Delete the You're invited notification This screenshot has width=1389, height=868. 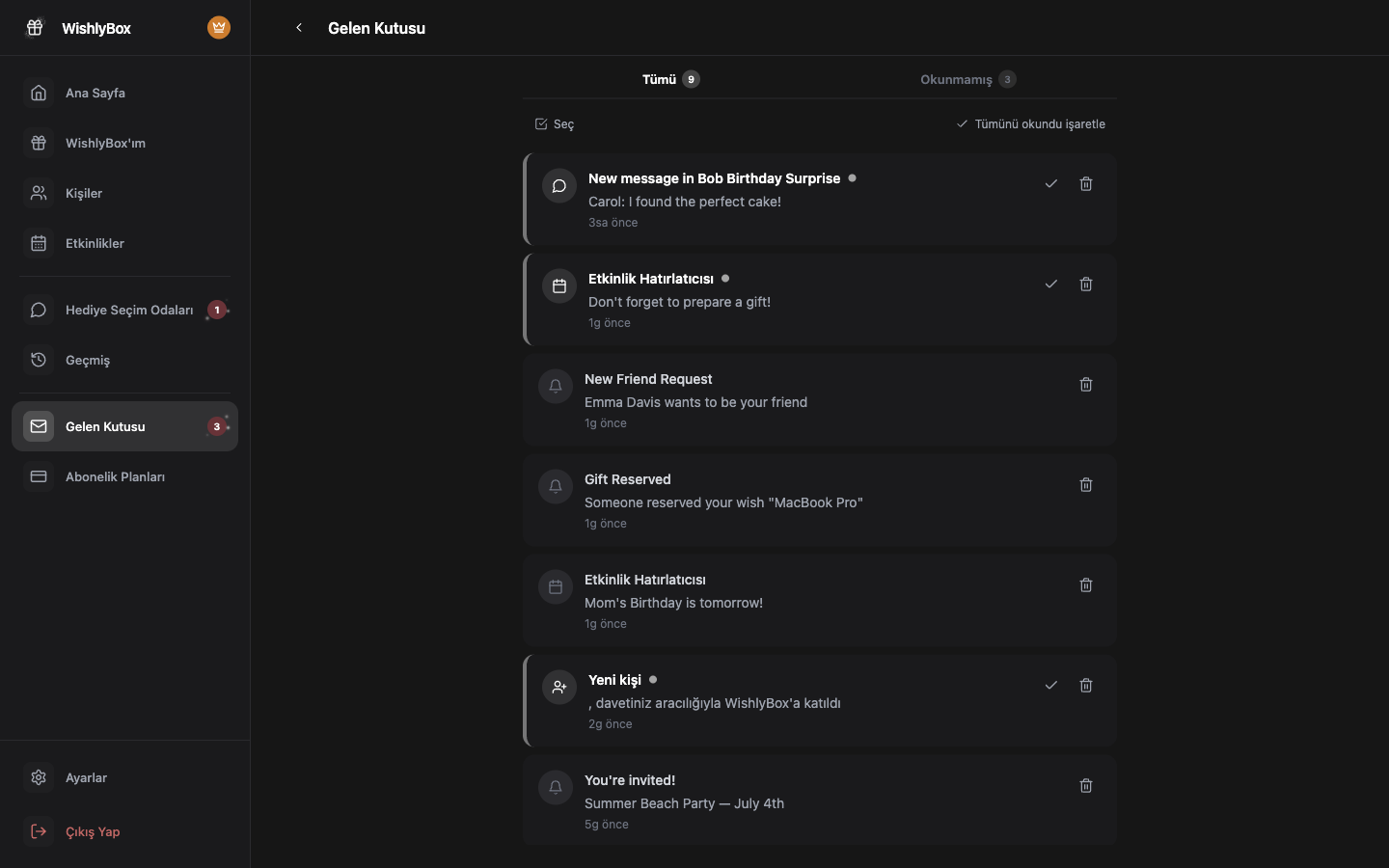click(x=1086, y=785)
